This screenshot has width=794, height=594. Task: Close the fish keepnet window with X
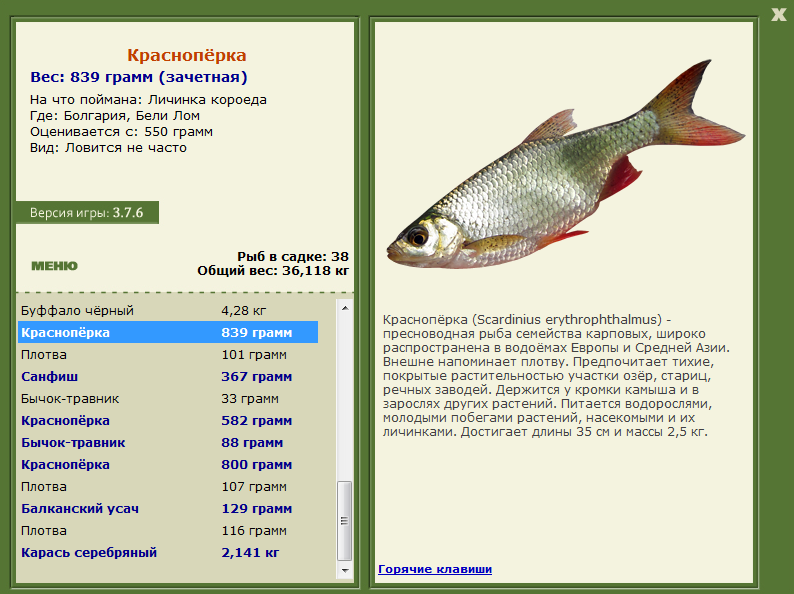coord(778,14)
